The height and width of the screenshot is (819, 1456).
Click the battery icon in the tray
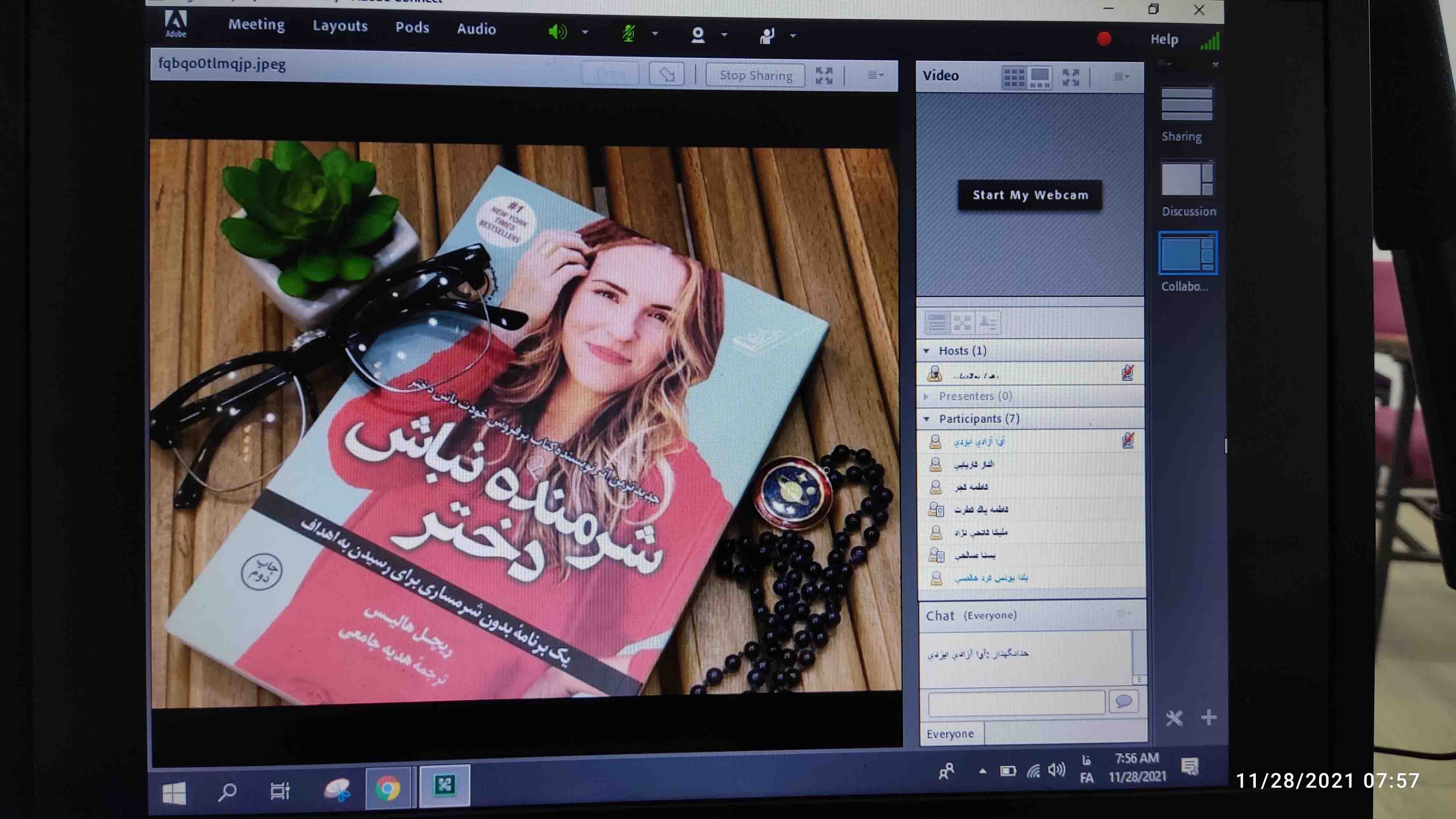[x=1008, y=771]
